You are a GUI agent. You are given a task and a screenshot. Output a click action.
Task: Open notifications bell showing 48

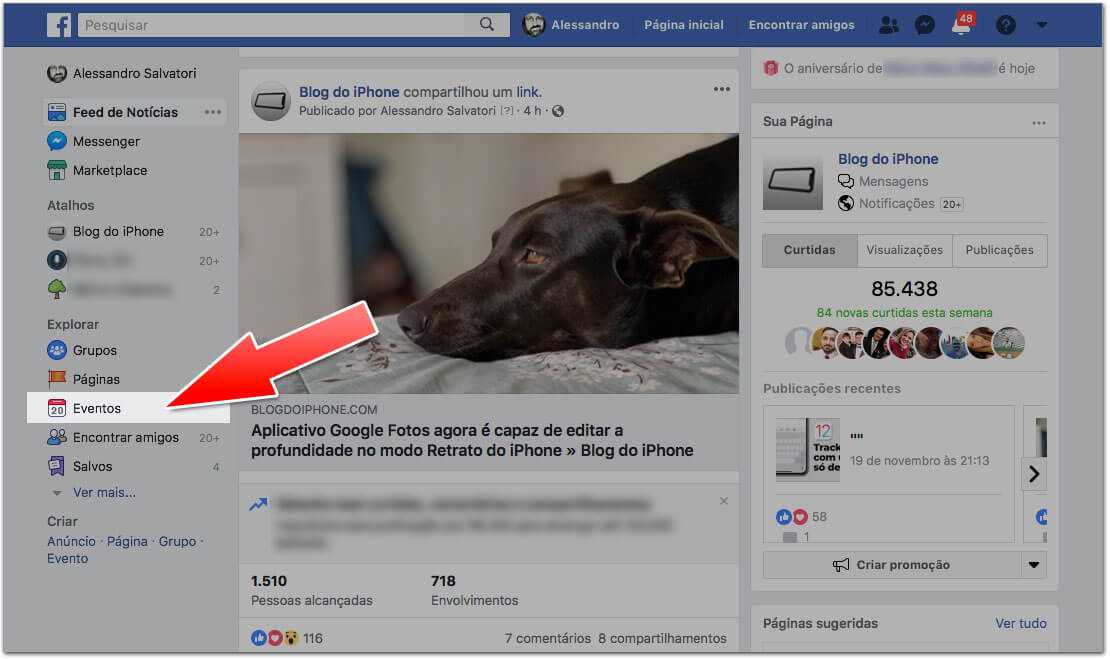[x=961, y=24]
